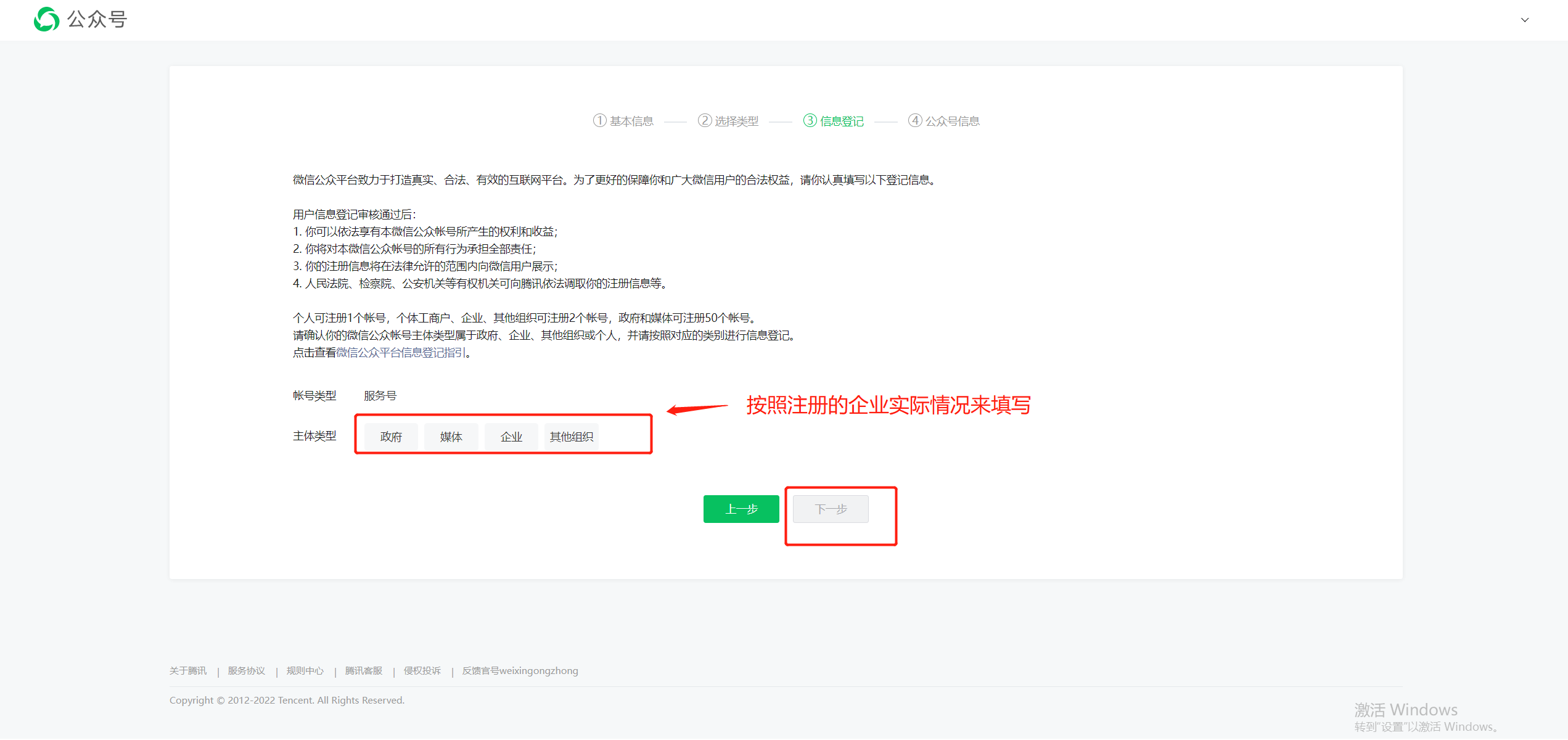The height and width of the screenshot is (740, 1568).
Task: Click the 用户信息登记审核通过后 heading text
Action: [355, 215]
